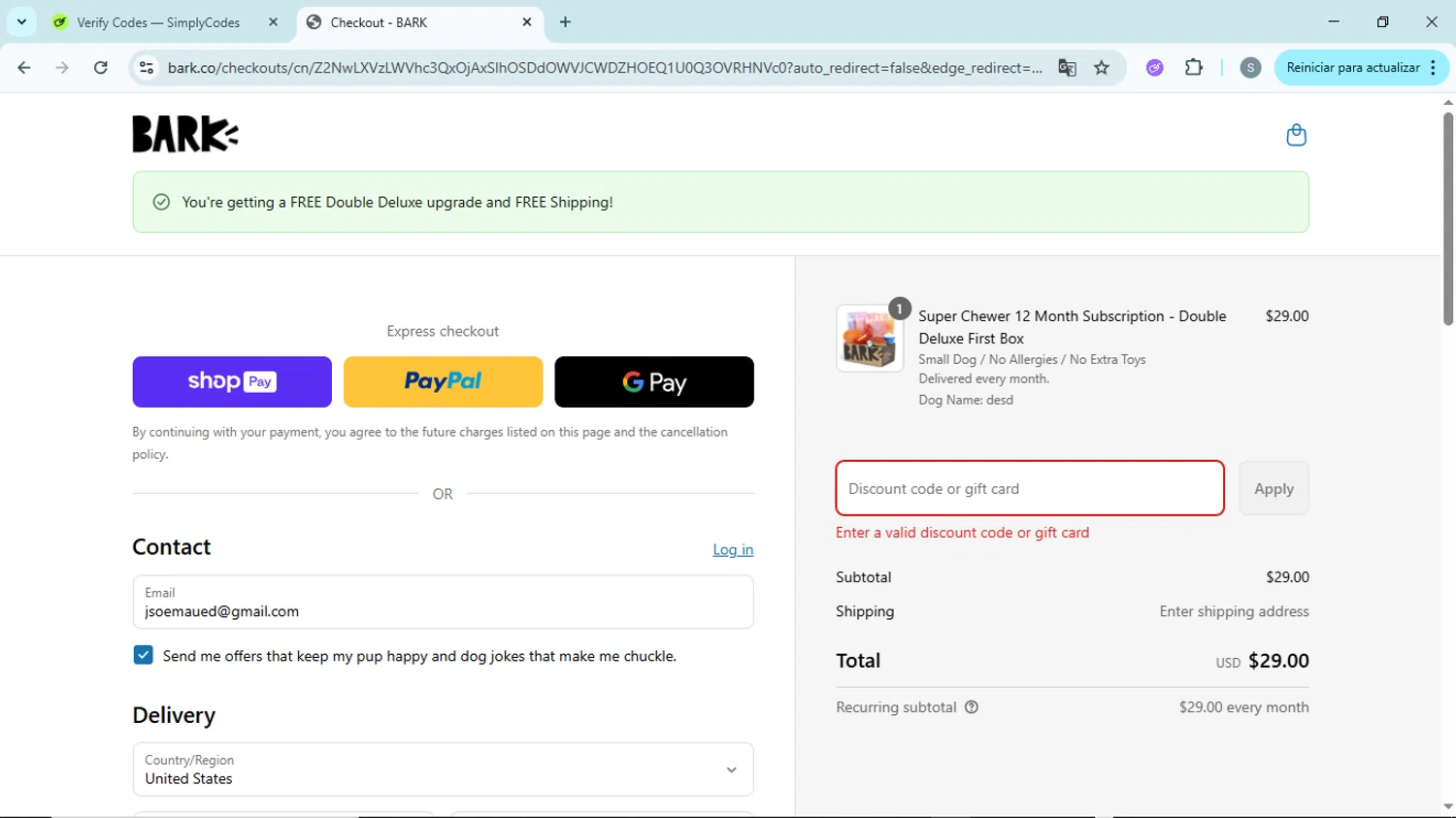Click the Super Chewer 12 Month Subscription title
Screen dimensions: 1456x818
coord(1073,327)
